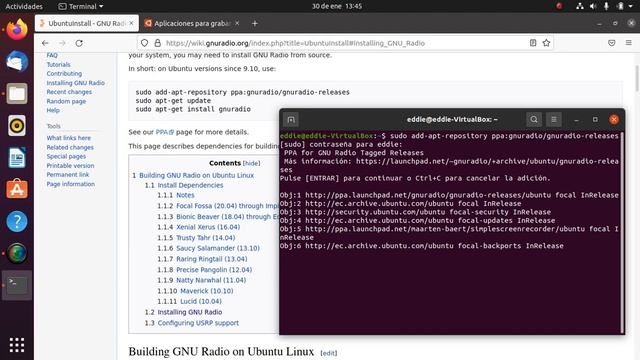This screenshot has height=360, width=640.
Task: Go forward in Firefox history
Action: (x=62, y=43)
